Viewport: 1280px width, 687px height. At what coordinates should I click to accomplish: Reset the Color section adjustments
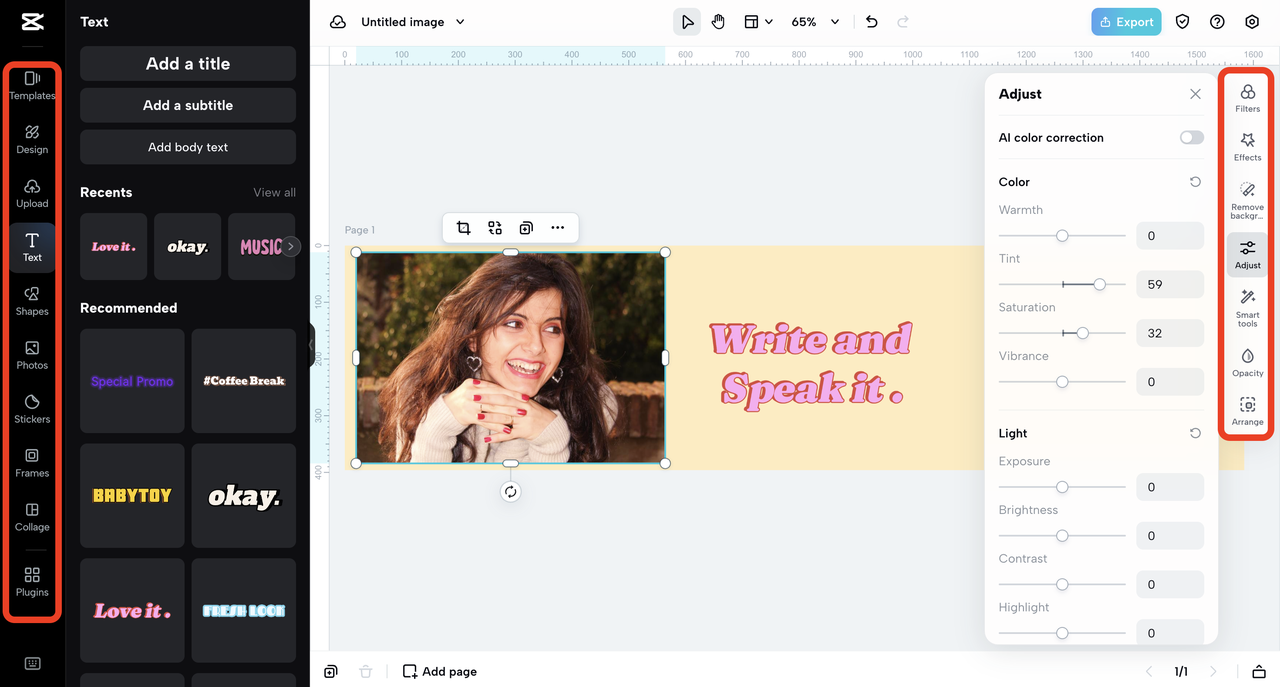[1195, 182]
